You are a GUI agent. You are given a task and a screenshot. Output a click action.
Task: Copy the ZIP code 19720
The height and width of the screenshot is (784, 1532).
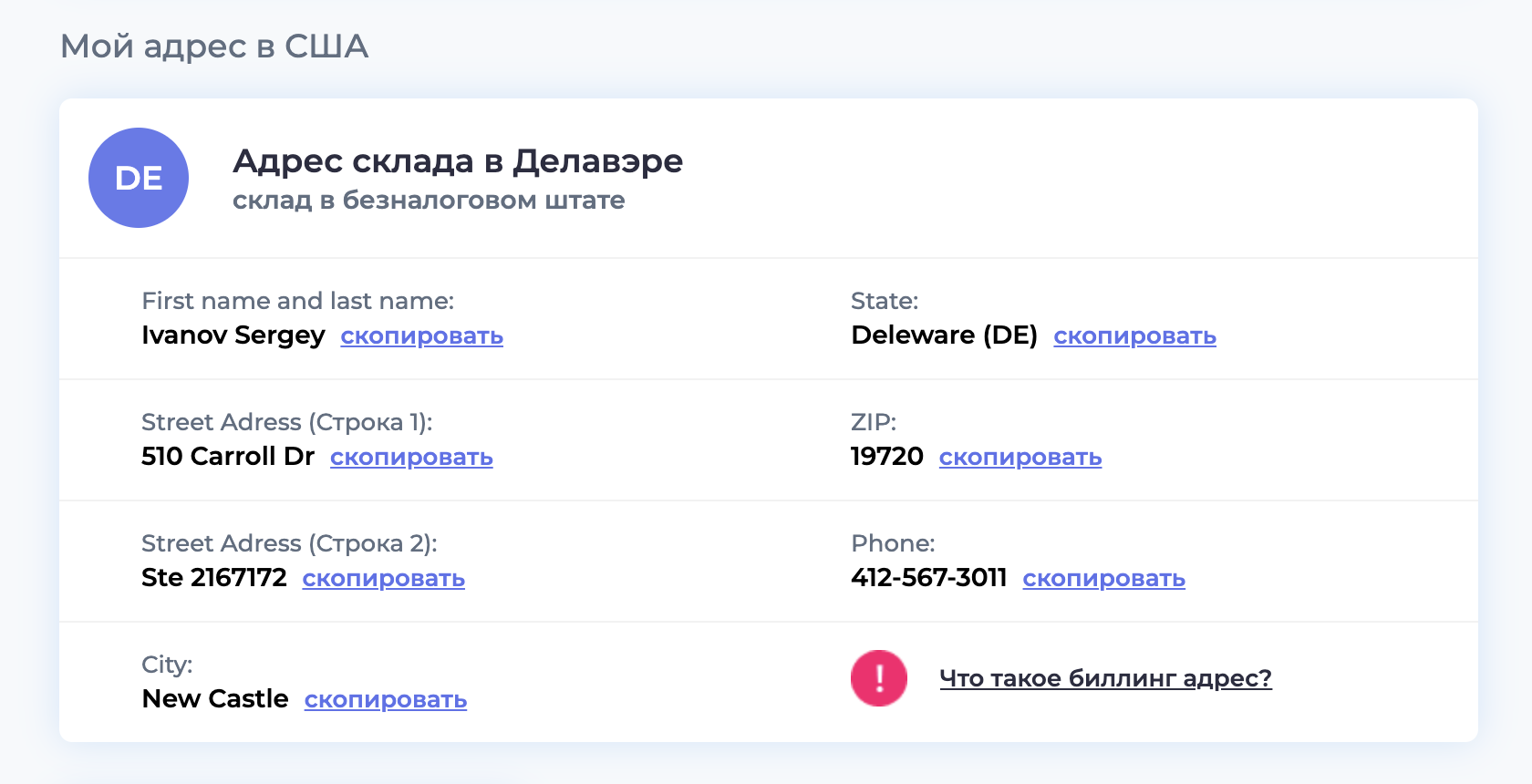[x=1020, y=458]
